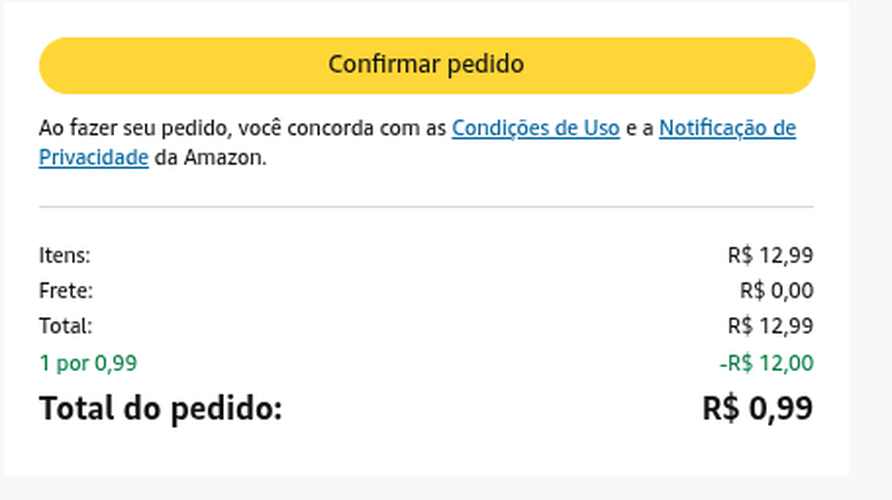Screen dimensions: 892x500
Task: Click the yellow Confirmar pedido button
Action: click(427, 65)
